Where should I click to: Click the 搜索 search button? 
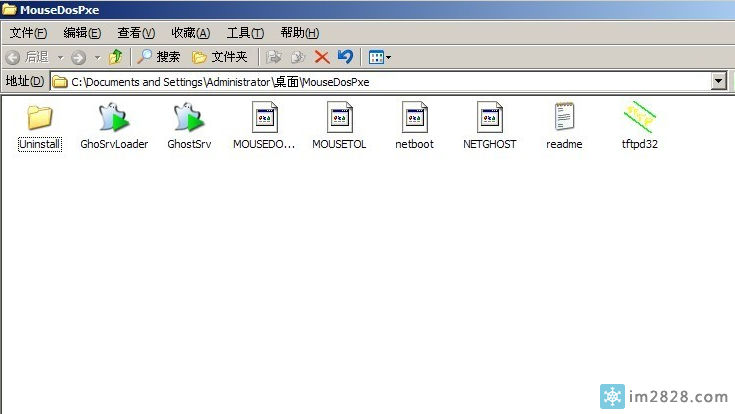pos(159,57)
